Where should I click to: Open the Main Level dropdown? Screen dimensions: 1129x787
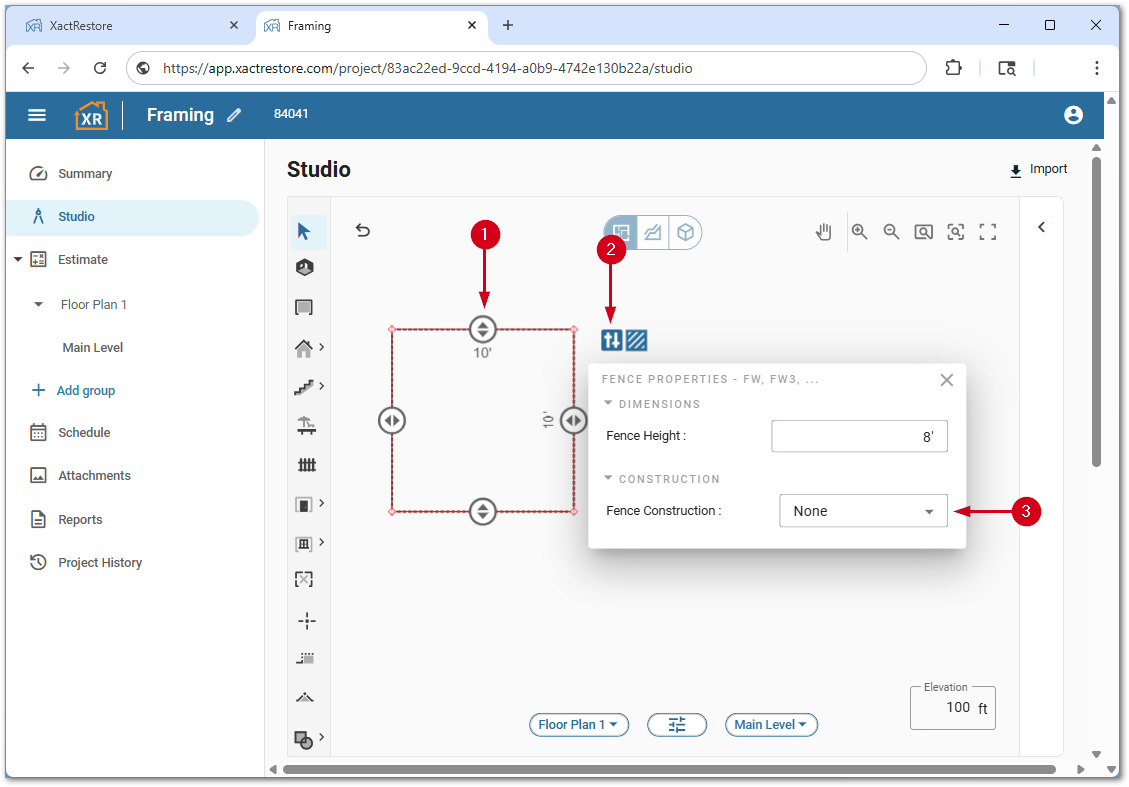click(771, 725)
